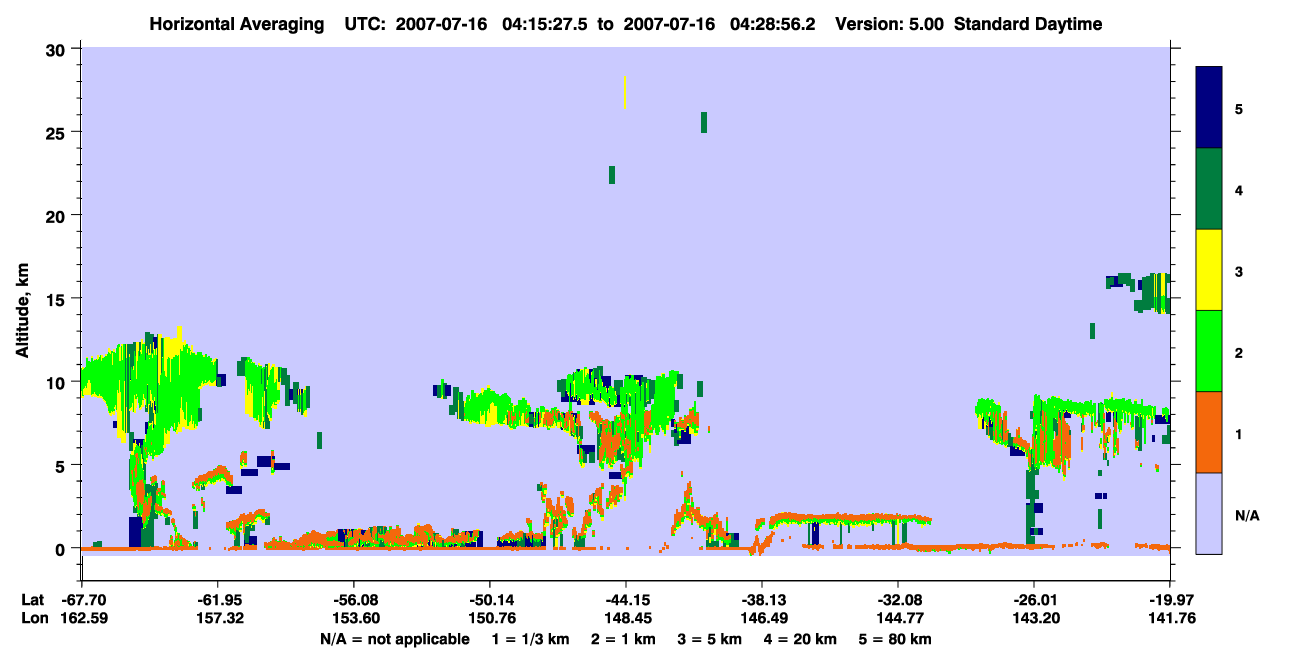Click start time '04:15:27.5' in title
1300x667 pixels.
(x=547, y=24)
